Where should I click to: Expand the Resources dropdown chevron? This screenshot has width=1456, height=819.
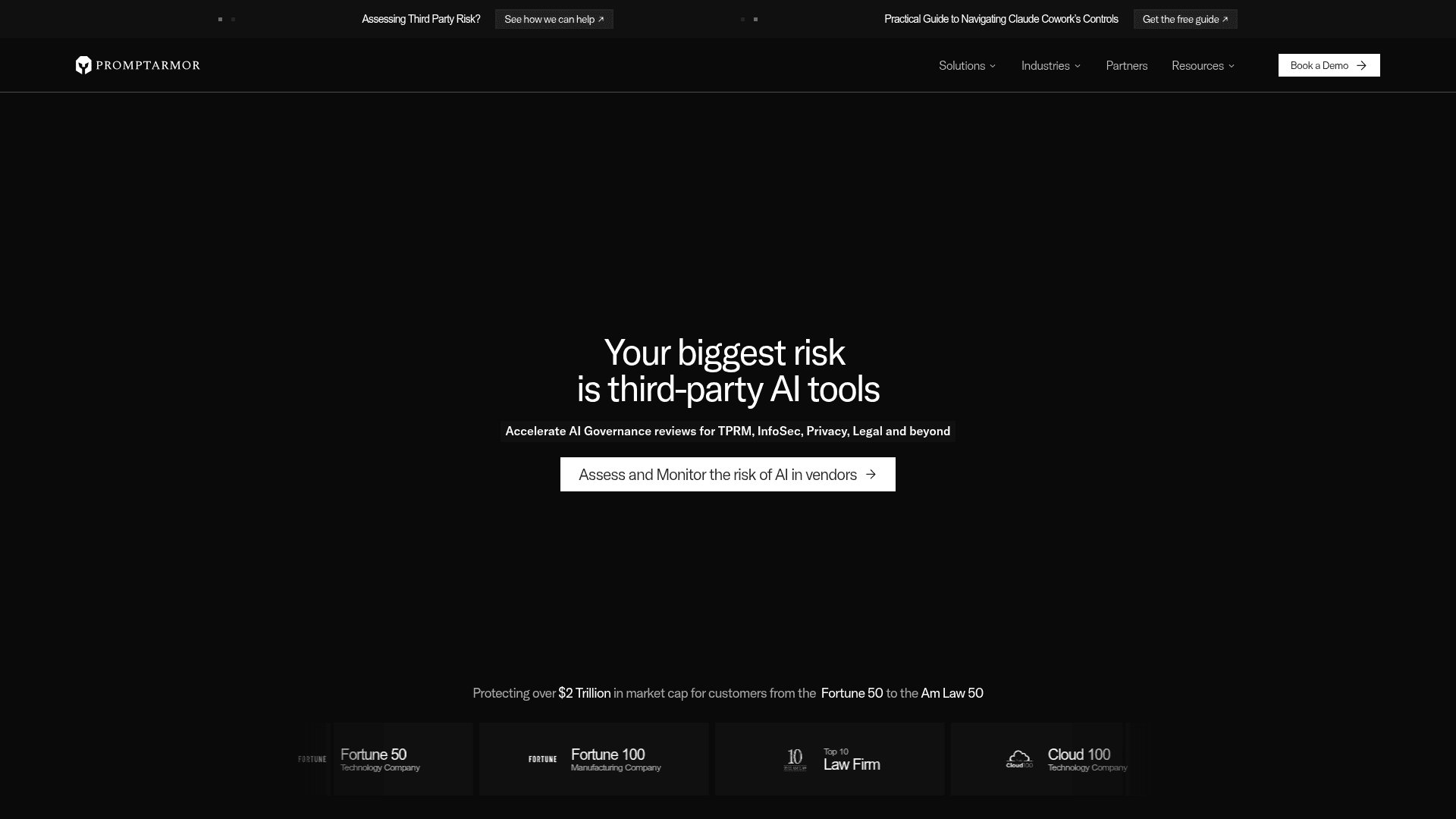coord(1232,66)
